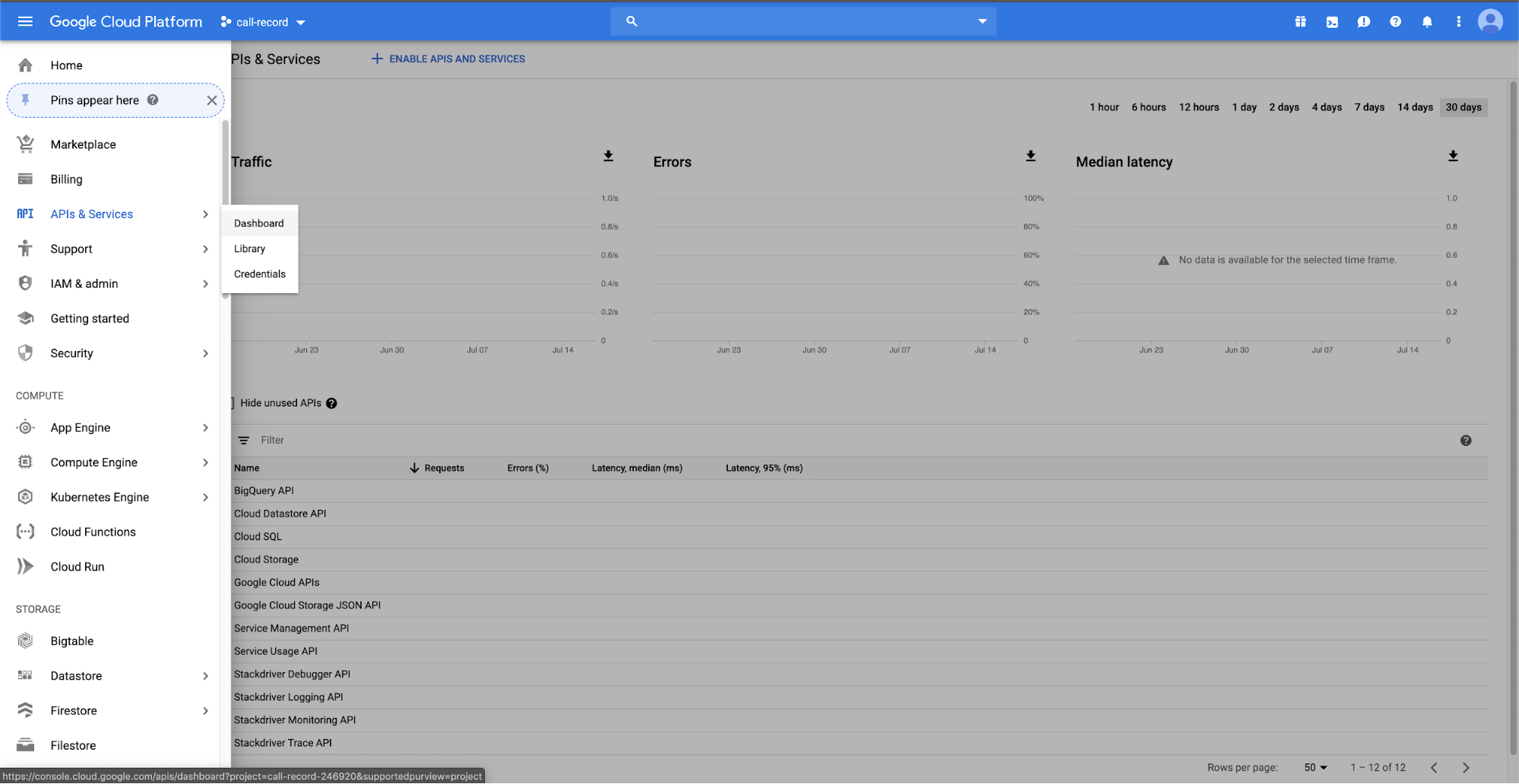This screenshot has height=784, width=1519.
Task: Expand the Security submenu chevron
Action: [x=205, y=353]
